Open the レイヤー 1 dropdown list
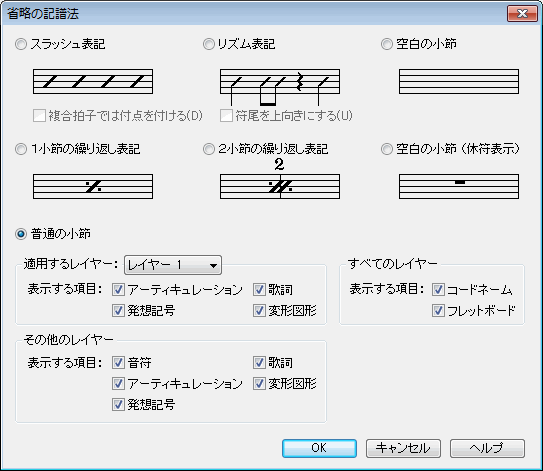 coord(173,265)
